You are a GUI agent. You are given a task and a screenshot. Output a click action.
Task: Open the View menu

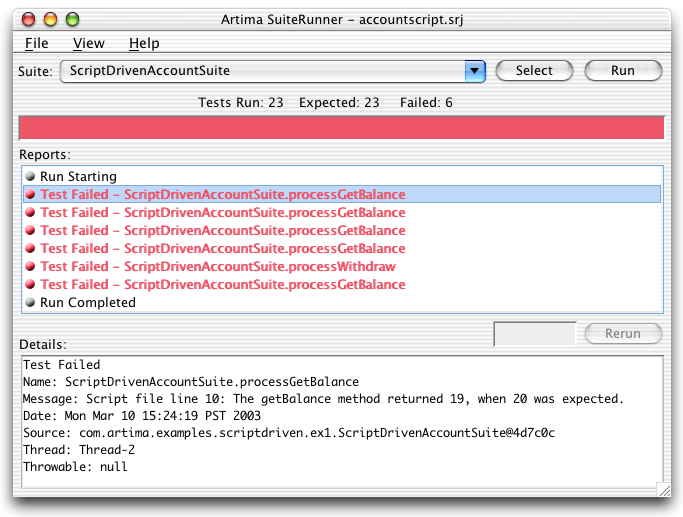pyautogui.click(x=89, y=43)
